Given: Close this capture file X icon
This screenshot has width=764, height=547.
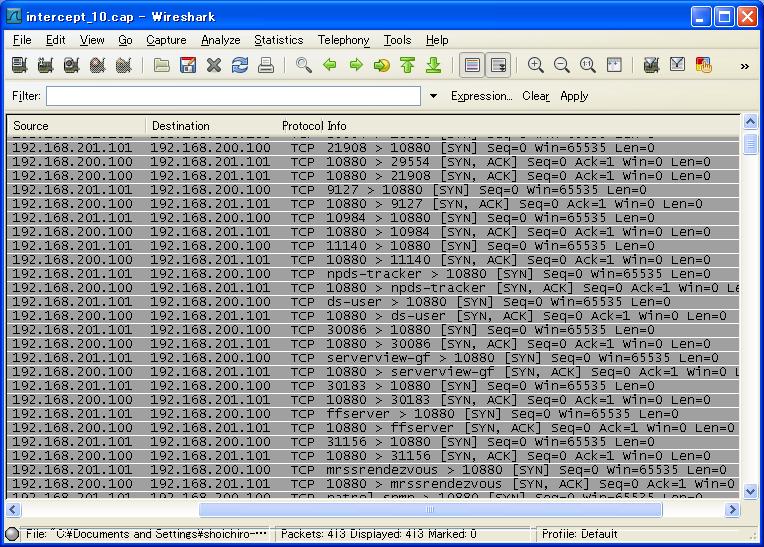Looking at the screenshot, I should tap(213, 65).
